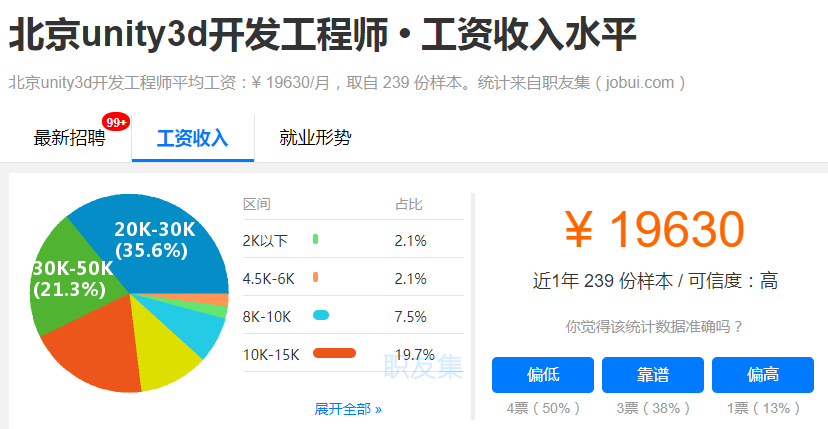The image size is (828, 429).
Task: Open the 最新招聘 tab
Action: (x=70, y=138)
